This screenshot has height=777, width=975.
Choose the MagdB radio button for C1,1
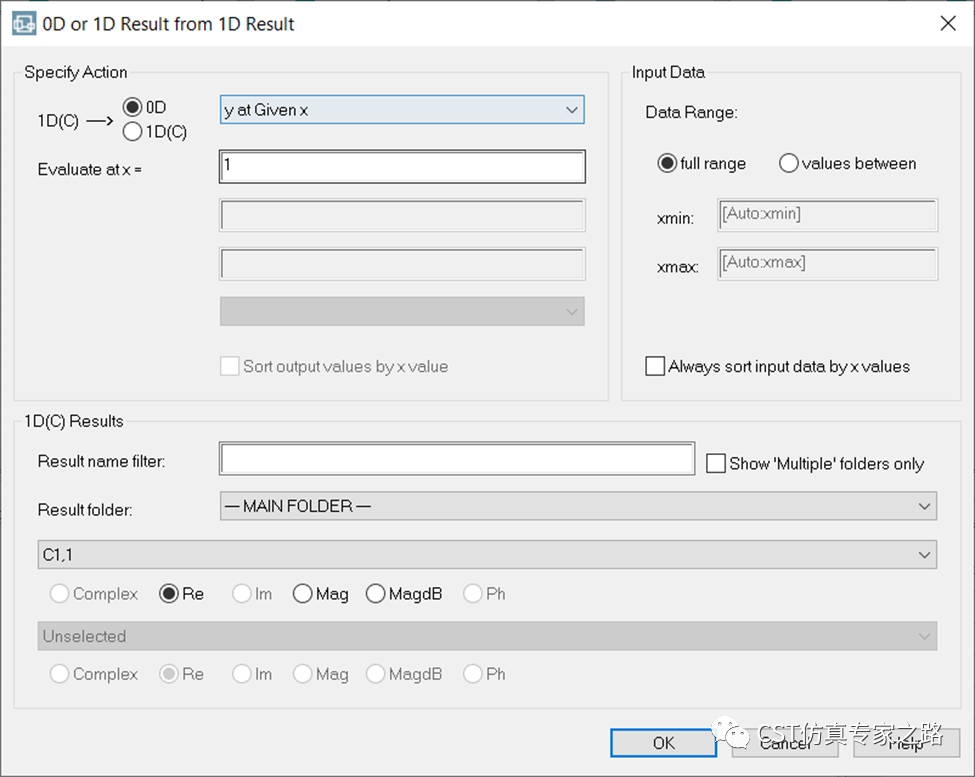point(376,594)
